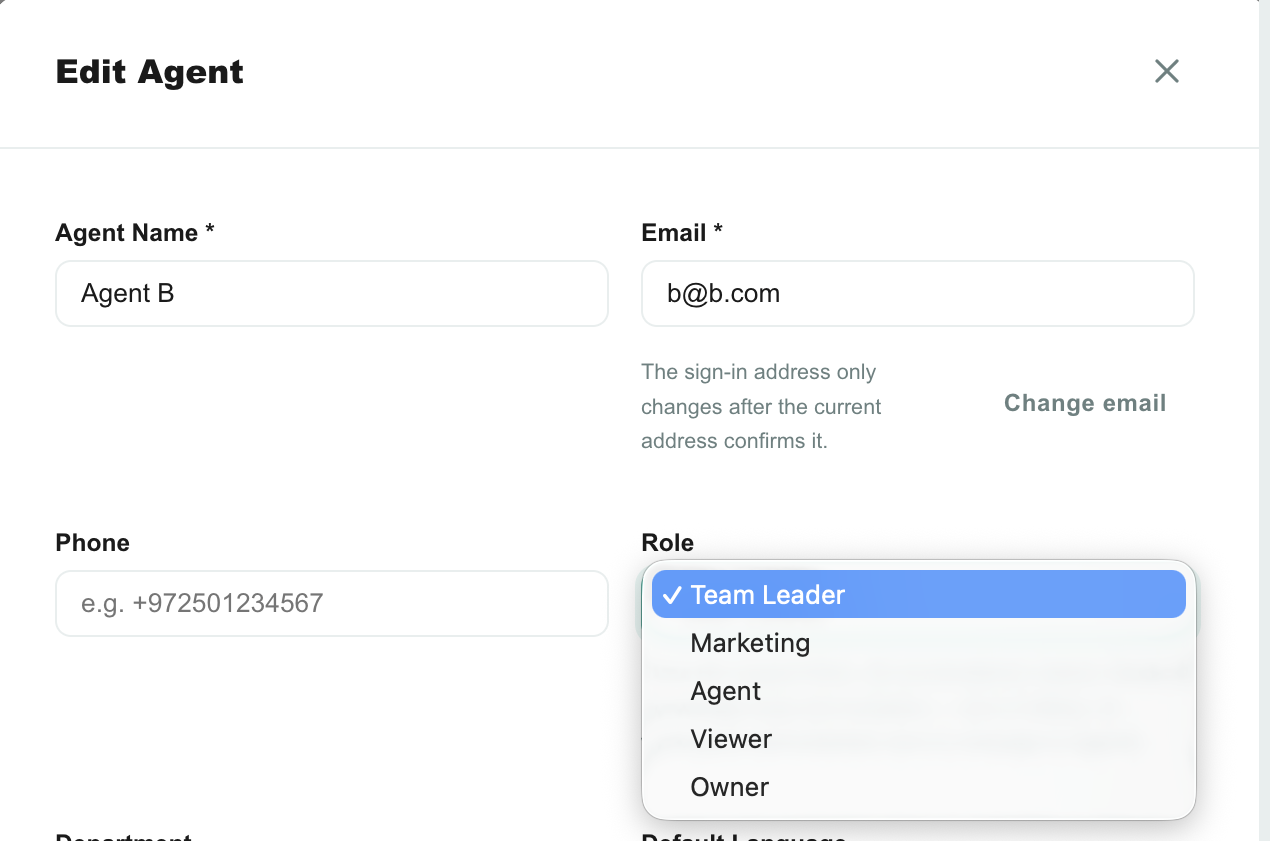Pick the Agent role option

click(918, 691)
